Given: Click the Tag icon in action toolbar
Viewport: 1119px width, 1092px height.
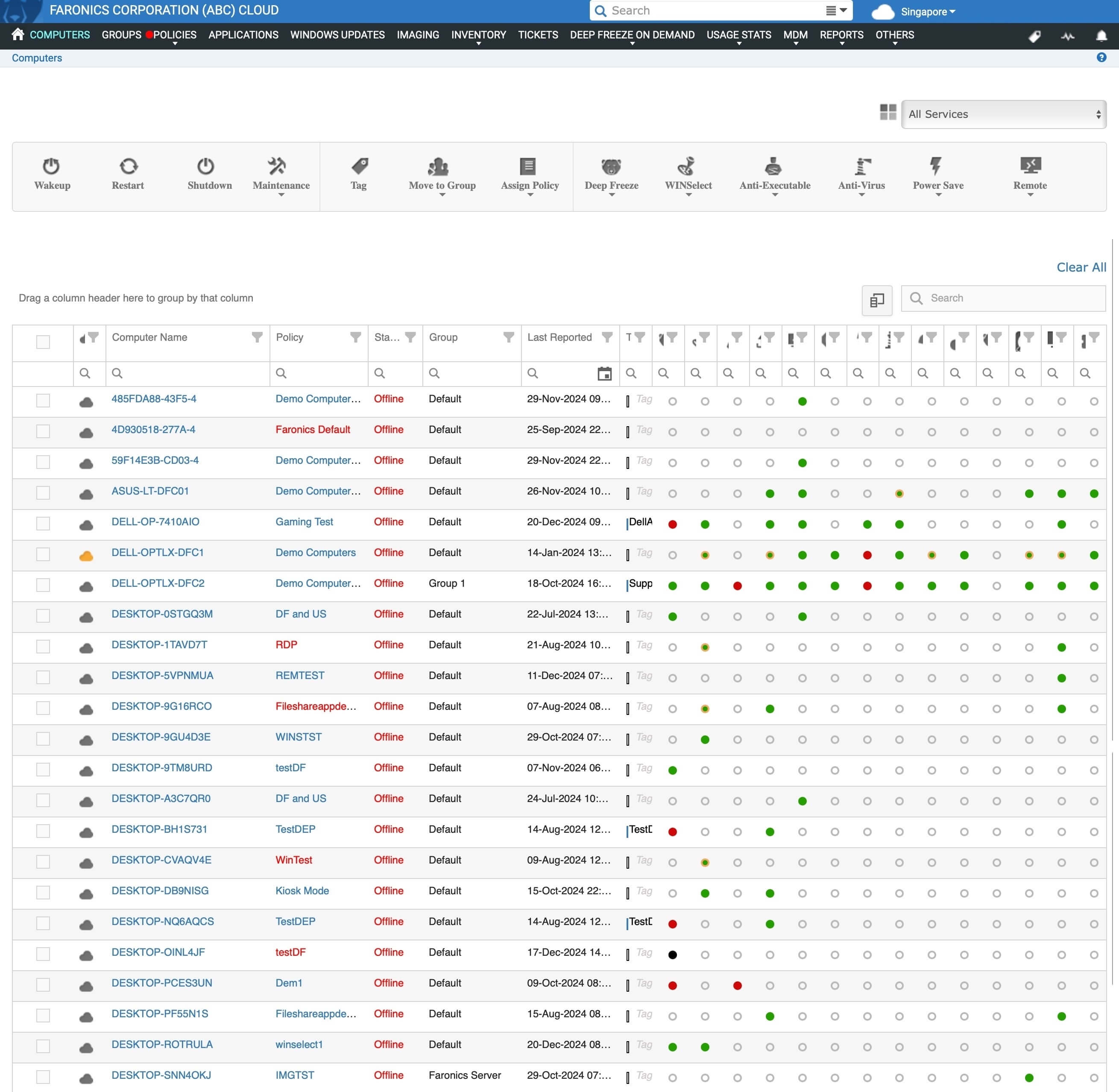Looking at the screenshot, I should pyautogui.click(x=360, y=166).
